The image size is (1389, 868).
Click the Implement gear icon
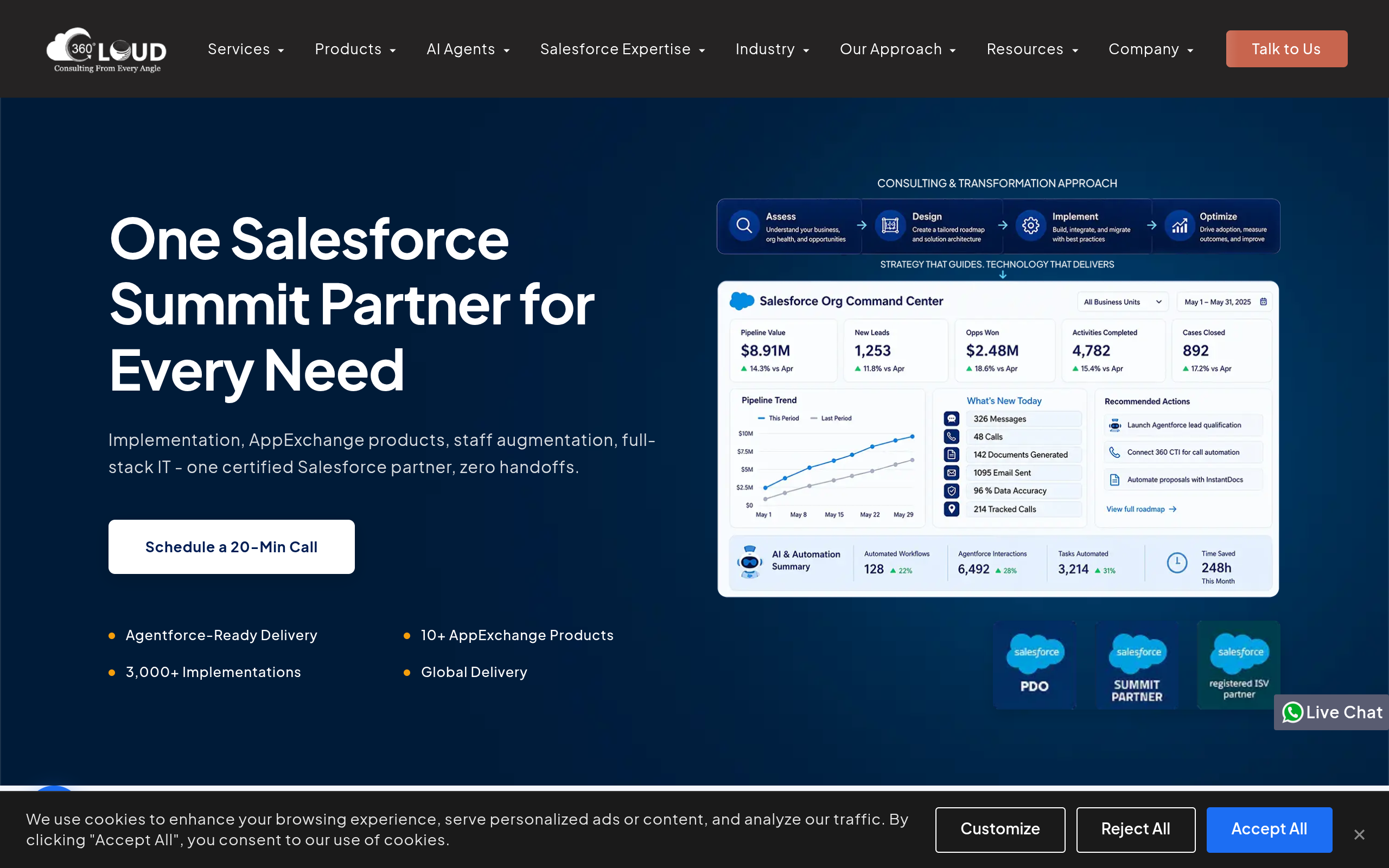(1031, 226)
